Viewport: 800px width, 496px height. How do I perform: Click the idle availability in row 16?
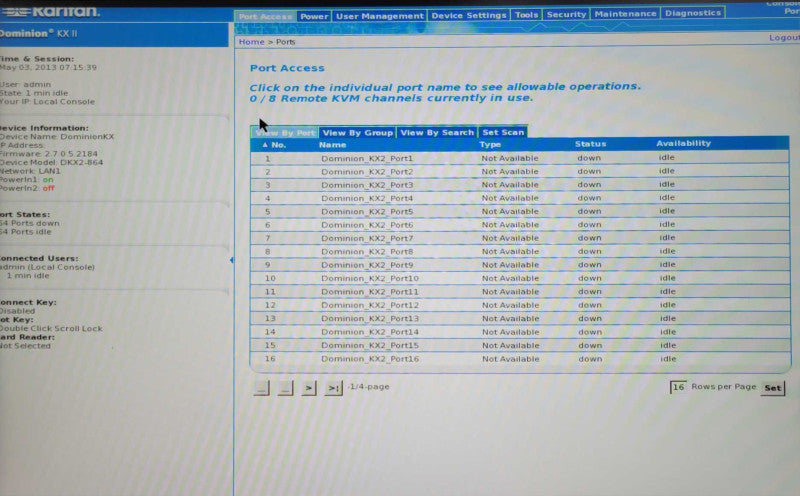coord(668,359)
